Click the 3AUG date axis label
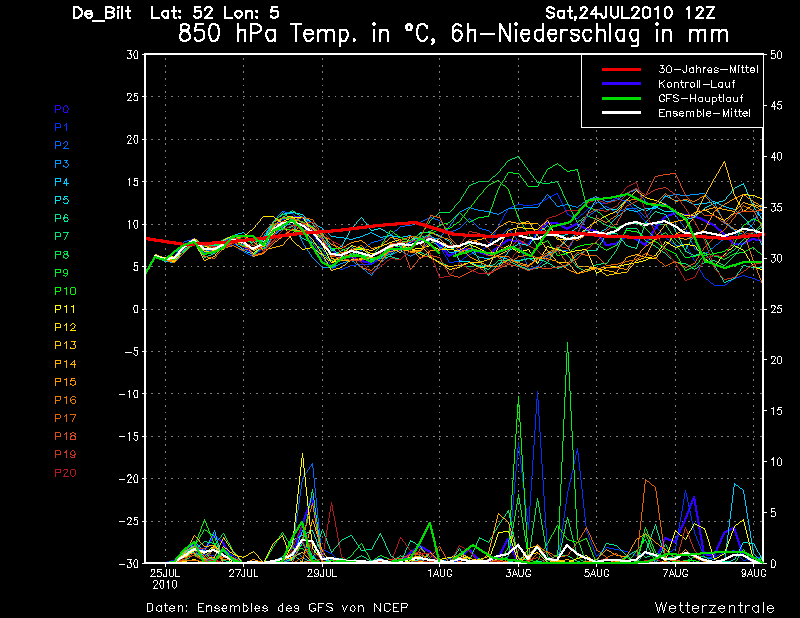The height and width of the screenshot is (618, 800). [x=518, y=573]
